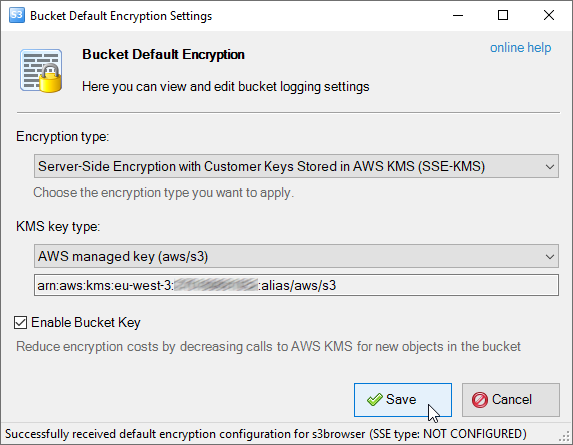Click the 'Reduce encryption costs' description text

(268, 346)
